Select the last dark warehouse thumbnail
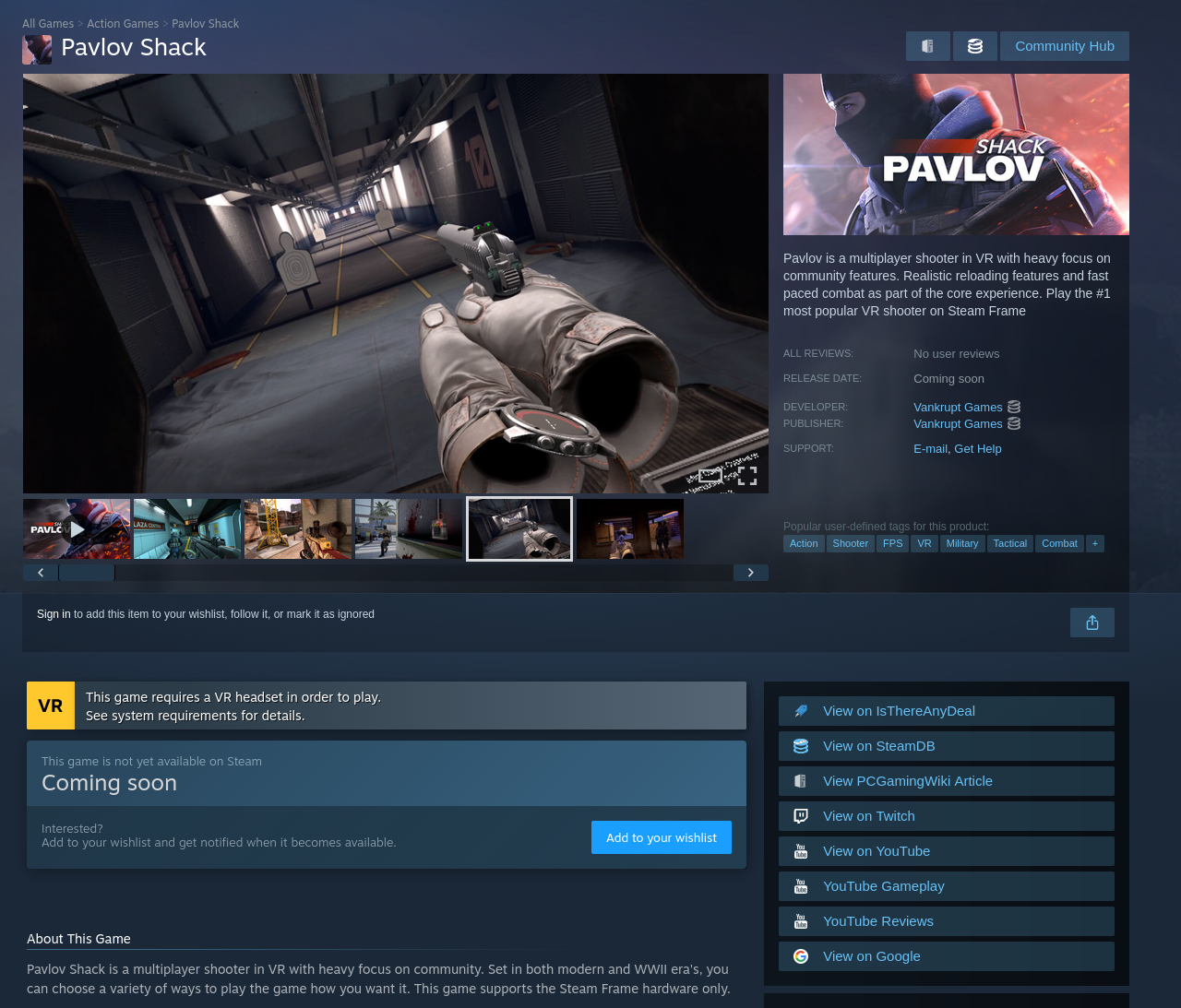Viewport: 1181px width, 1008px height. 630,529
